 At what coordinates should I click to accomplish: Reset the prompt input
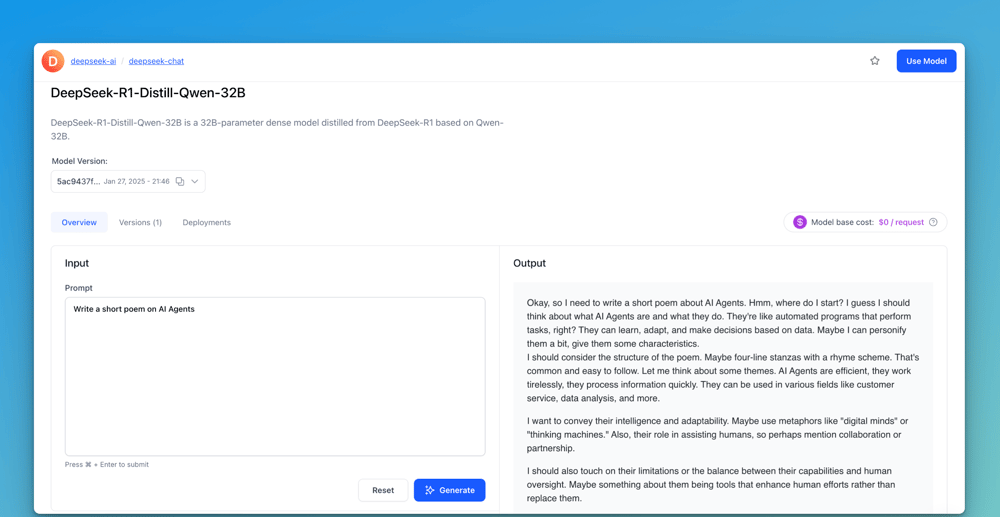[383, 490]
